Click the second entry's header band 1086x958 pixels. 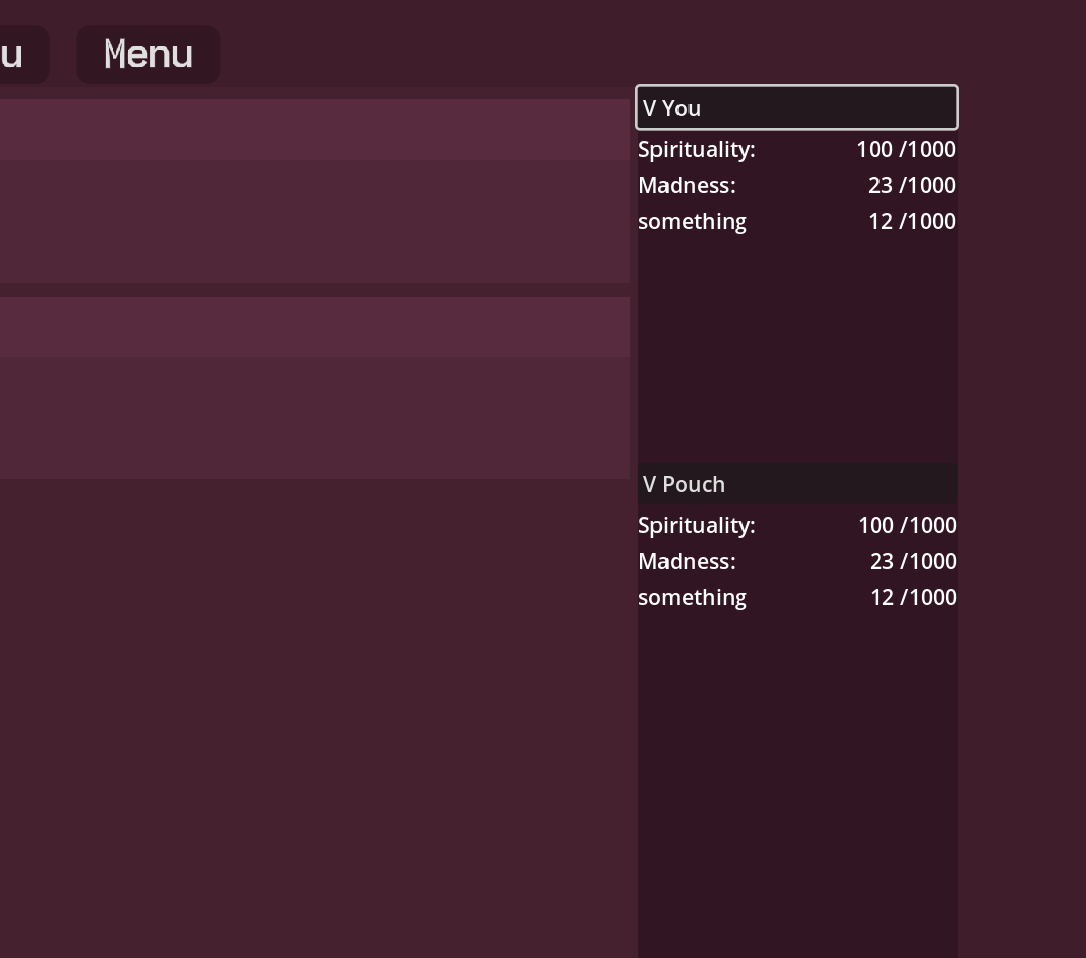click(x=314, y=327)
